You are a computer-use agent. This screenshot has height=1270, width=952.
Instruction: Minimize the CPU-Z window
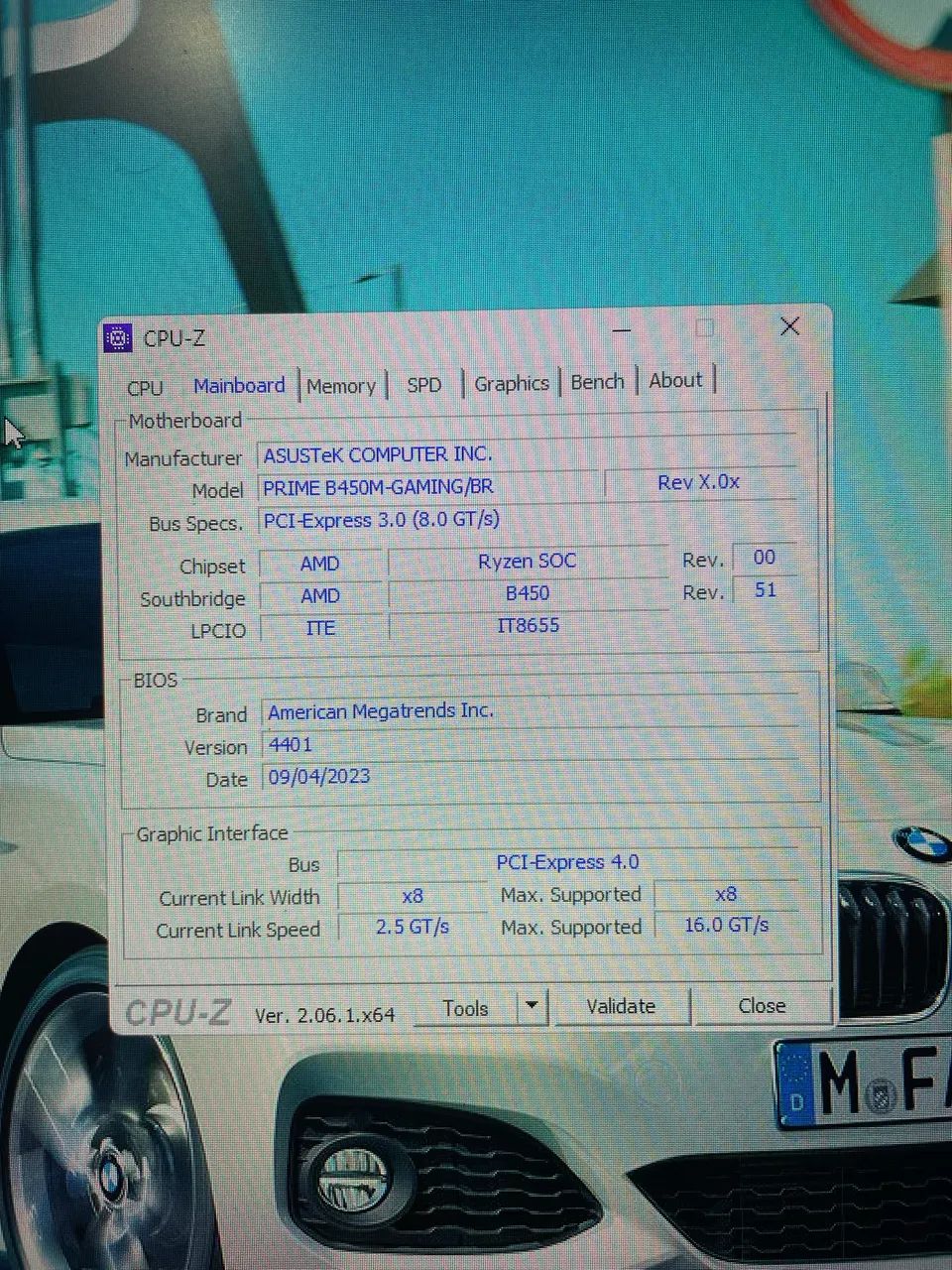pyautogui.click(x=622, y=329)
